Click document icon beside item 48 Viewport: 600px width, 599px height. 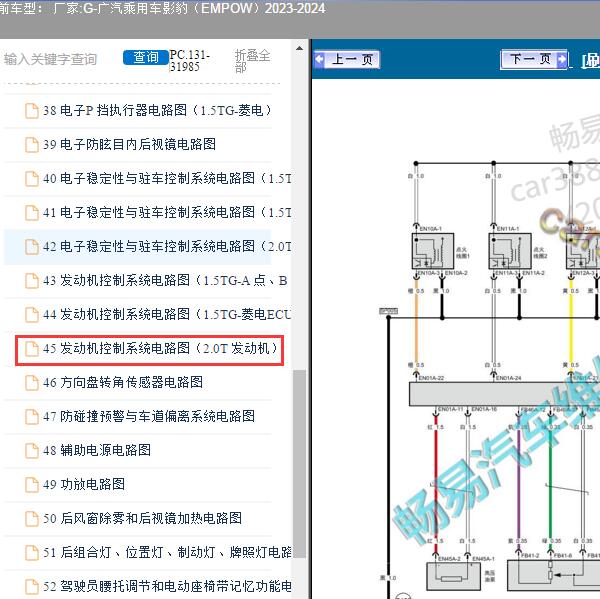(32, 451)
